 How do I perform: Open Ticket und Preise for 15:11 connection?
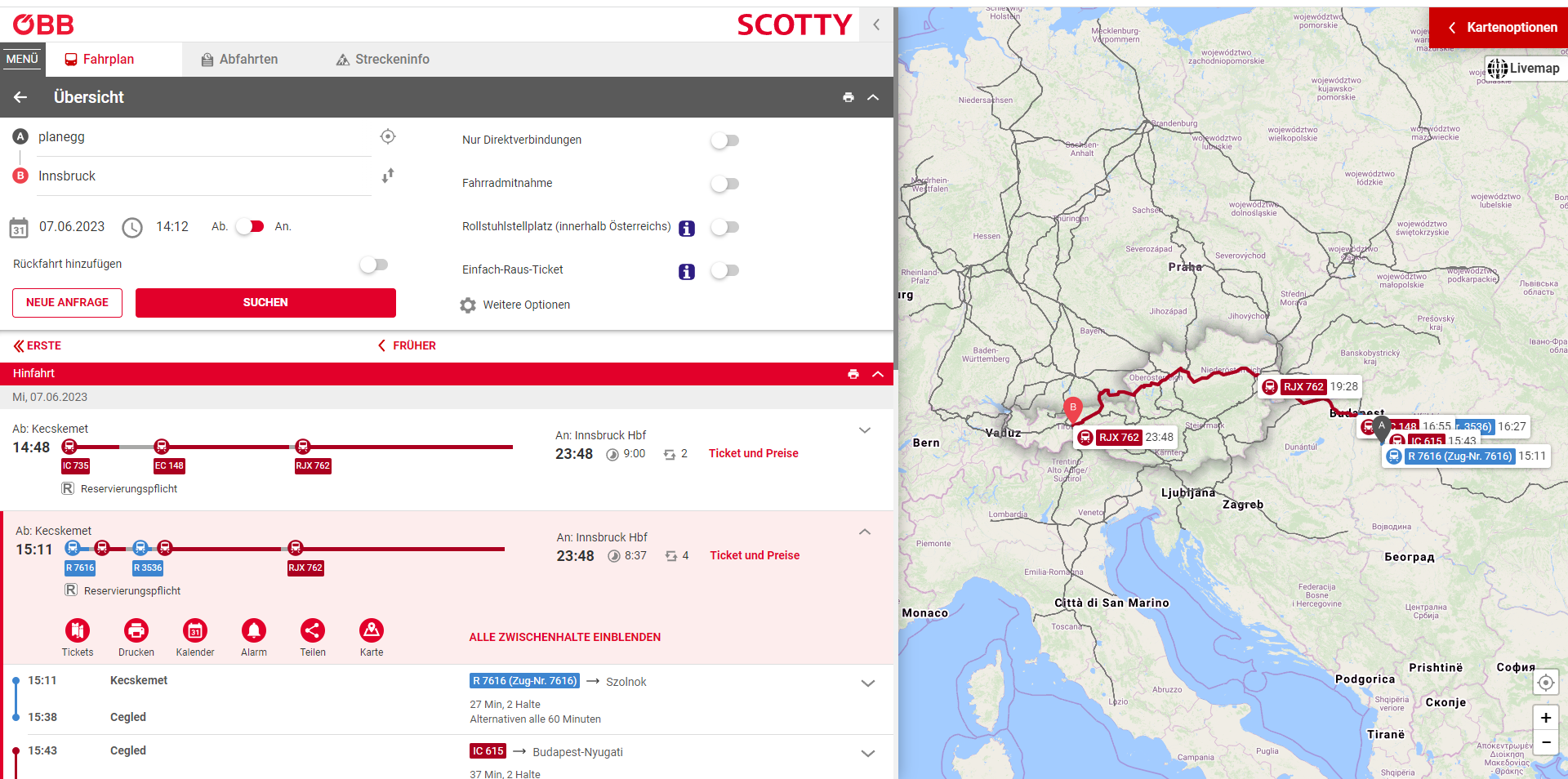pyautogui.click(x=755, y=555)
